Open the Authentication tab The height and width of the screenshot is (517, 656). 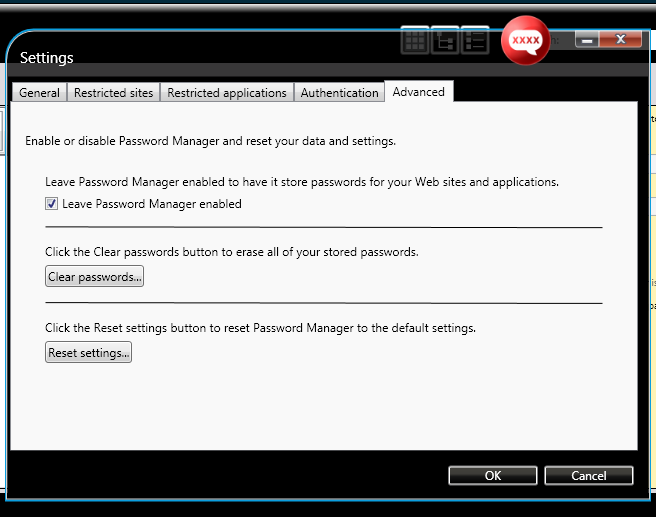click(x=340, y=93)
